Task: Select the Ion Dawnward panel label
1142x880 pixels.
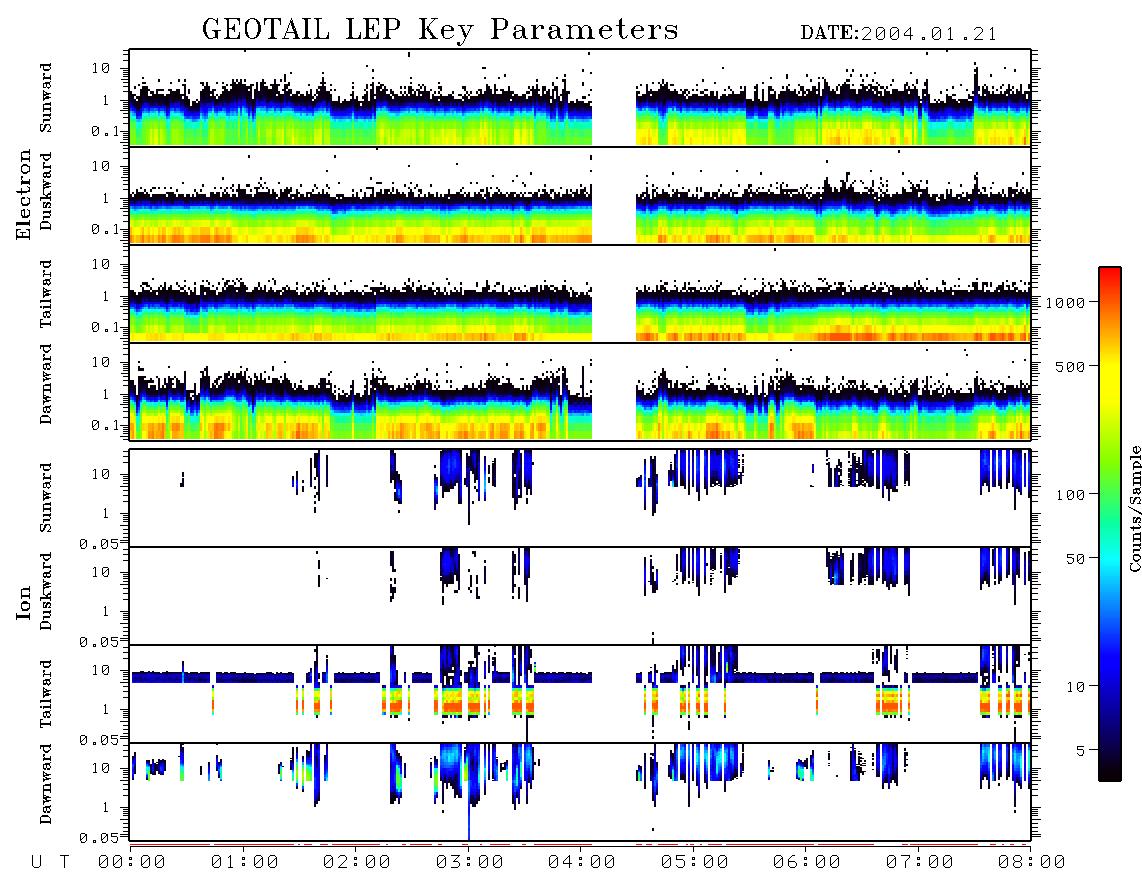Action: (x=46, y=784)
